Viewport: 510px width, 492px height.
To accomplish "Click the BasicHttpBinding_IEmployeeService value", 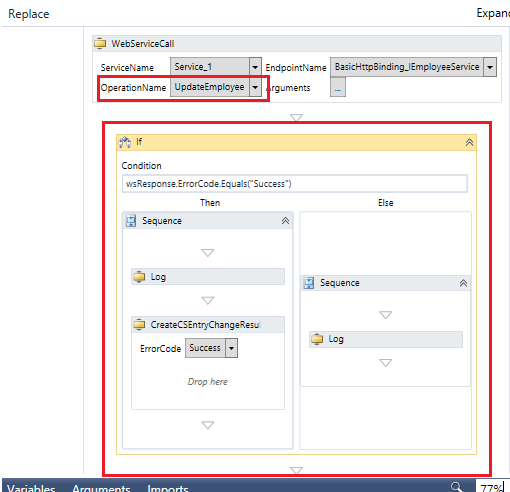I will (x=407, y=67).
